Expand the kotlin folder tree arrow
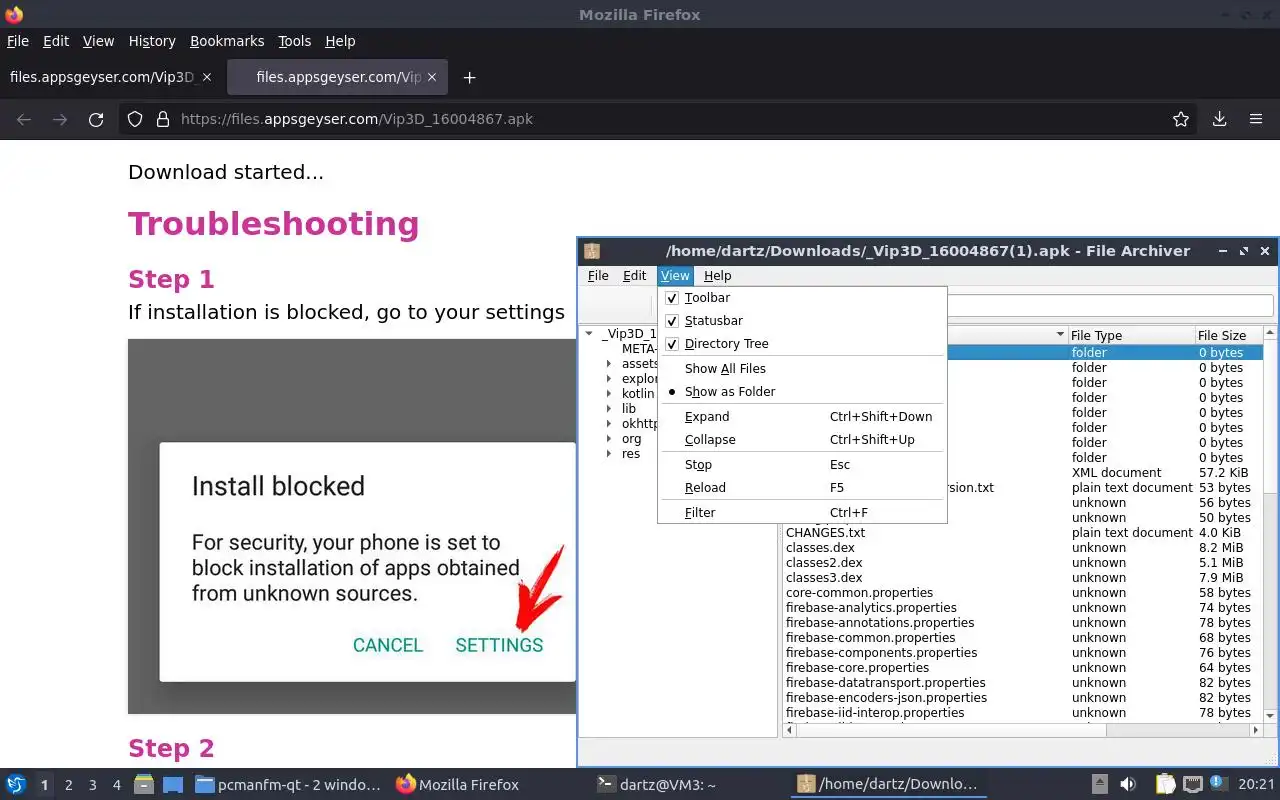This screenshot has width=1280, height=800. click(x=608, y=394)
